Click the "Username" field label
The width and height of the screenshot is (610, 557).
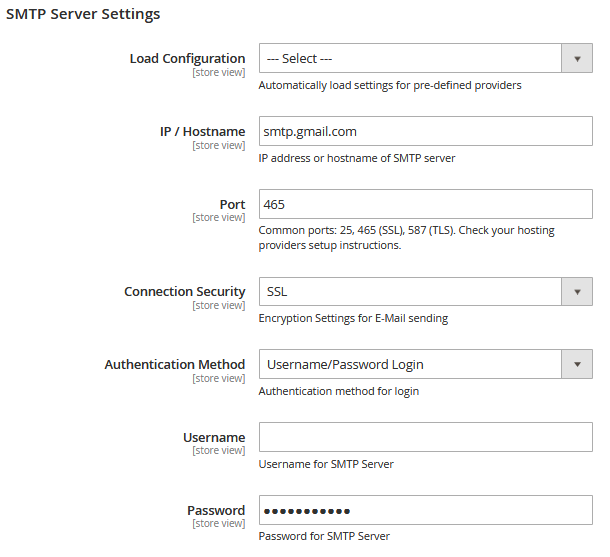[213, 437]
